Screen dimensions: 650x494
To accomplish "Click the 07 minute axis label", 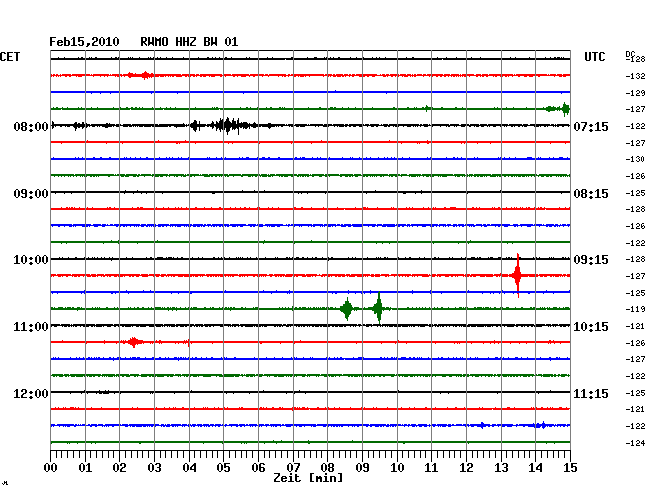I will coord(293,468).
